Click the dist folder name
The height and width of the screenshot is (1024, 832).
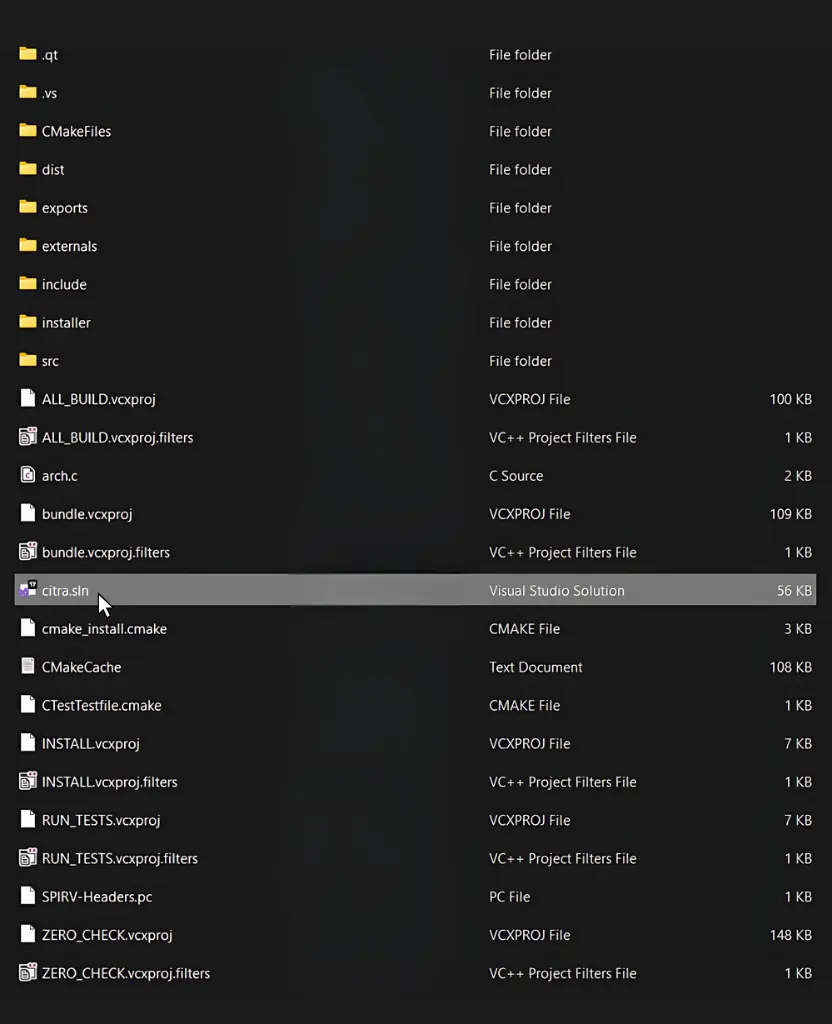pos(53,170)
